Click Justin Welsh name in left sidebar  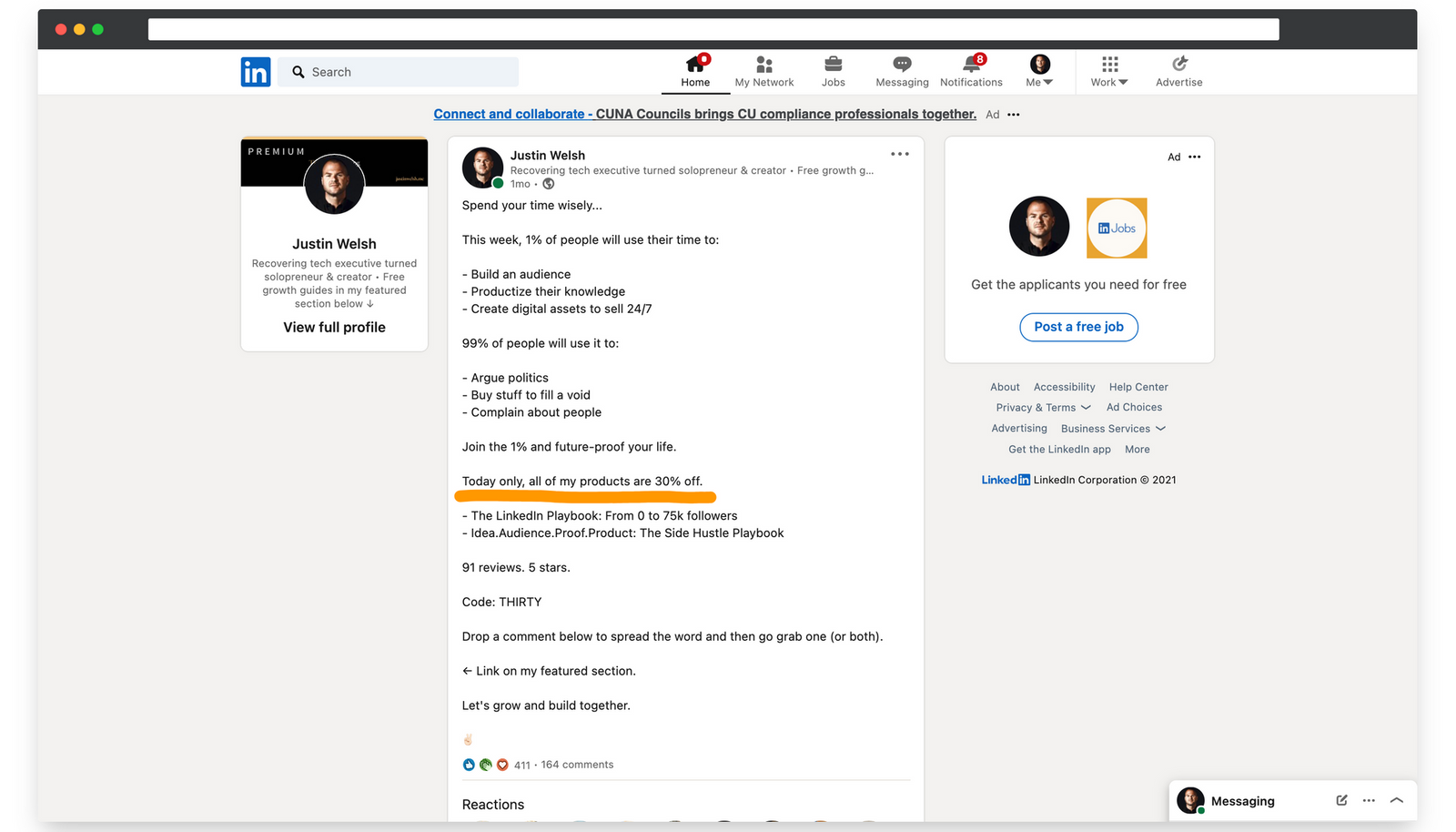point(334,244)
